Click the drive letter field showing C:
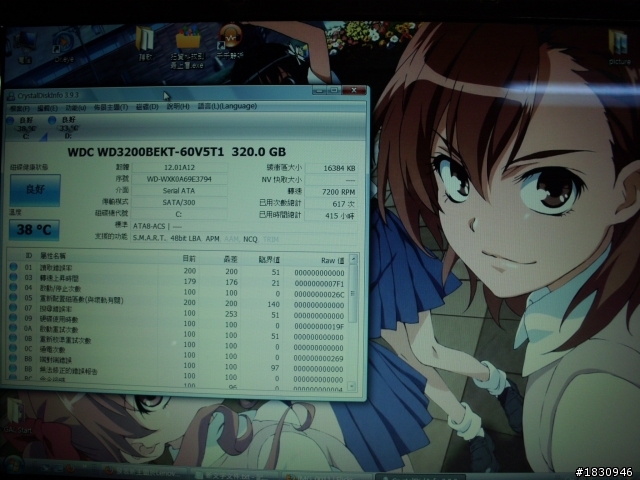Viewport: 640px width, 480px height. (179, 214)
